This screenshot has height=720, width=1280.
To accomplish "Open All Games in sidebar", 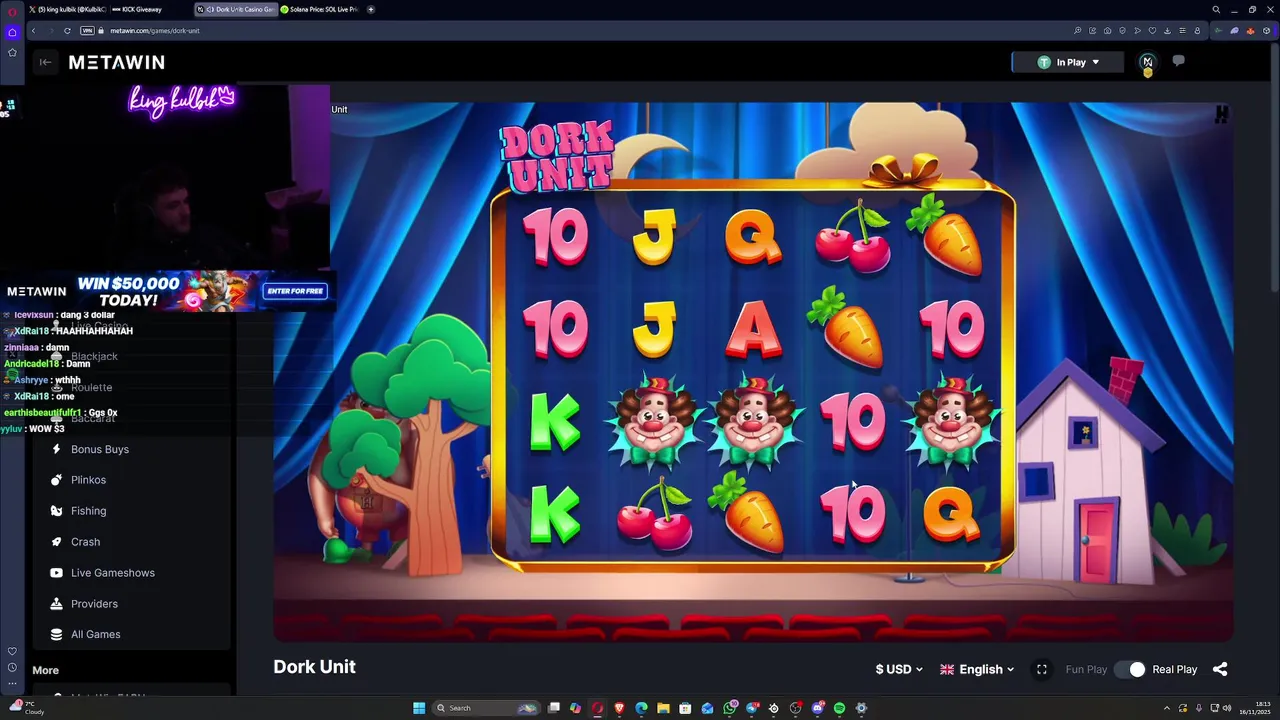I will point(95,634).
